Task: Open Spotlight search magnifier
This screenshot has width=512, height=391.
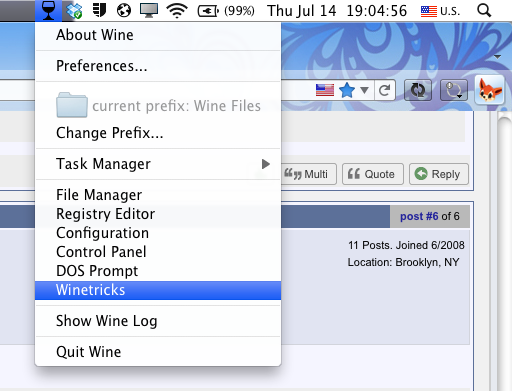Action: tap(484, 11)
